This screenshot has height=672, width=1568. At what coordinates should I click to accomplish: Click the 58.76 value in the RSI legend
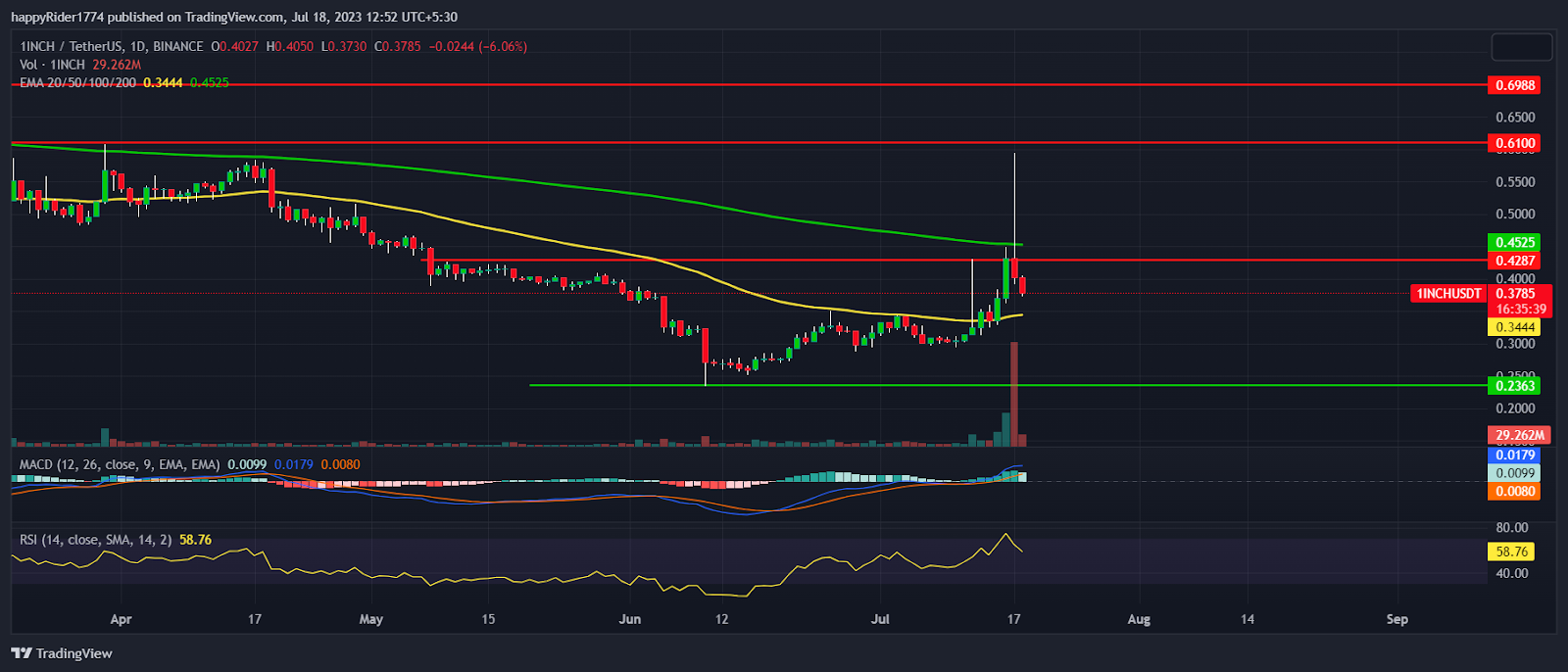[x=195, y=540]
